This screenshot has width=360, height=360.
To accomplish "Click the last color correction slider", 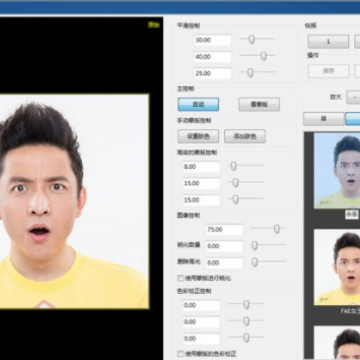I will tap(246, 338).
